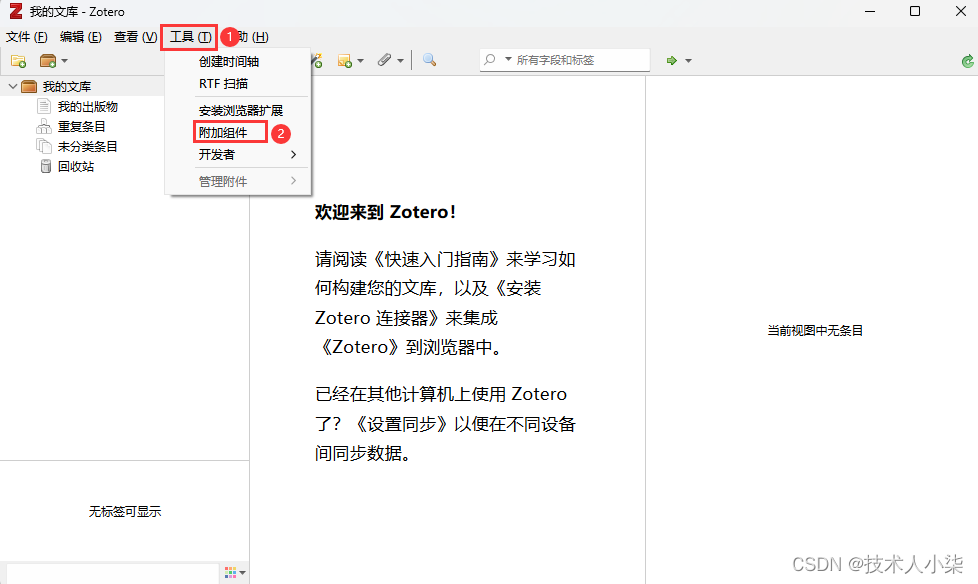This screenshot has height=584, width=978.
Task: Click the Advanced Search magnifier icon
Action: point(429,60)
